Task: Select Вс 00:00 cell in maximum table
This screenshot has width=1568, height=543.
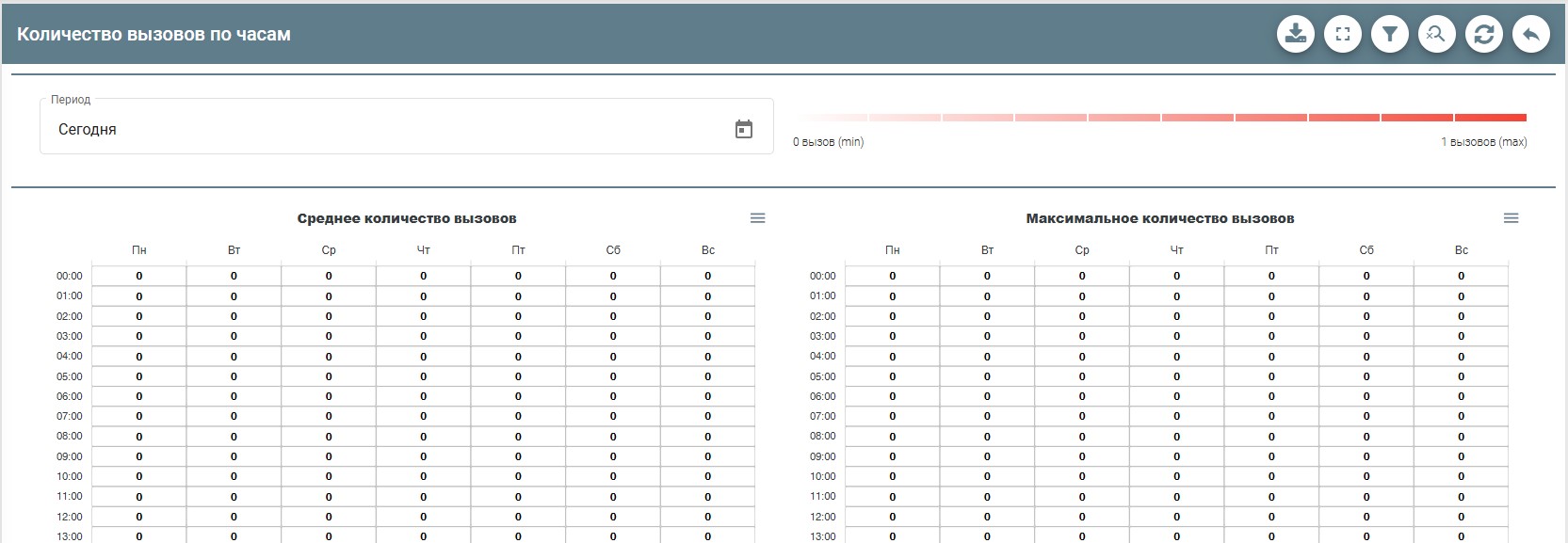Action: click(1462, 276)
